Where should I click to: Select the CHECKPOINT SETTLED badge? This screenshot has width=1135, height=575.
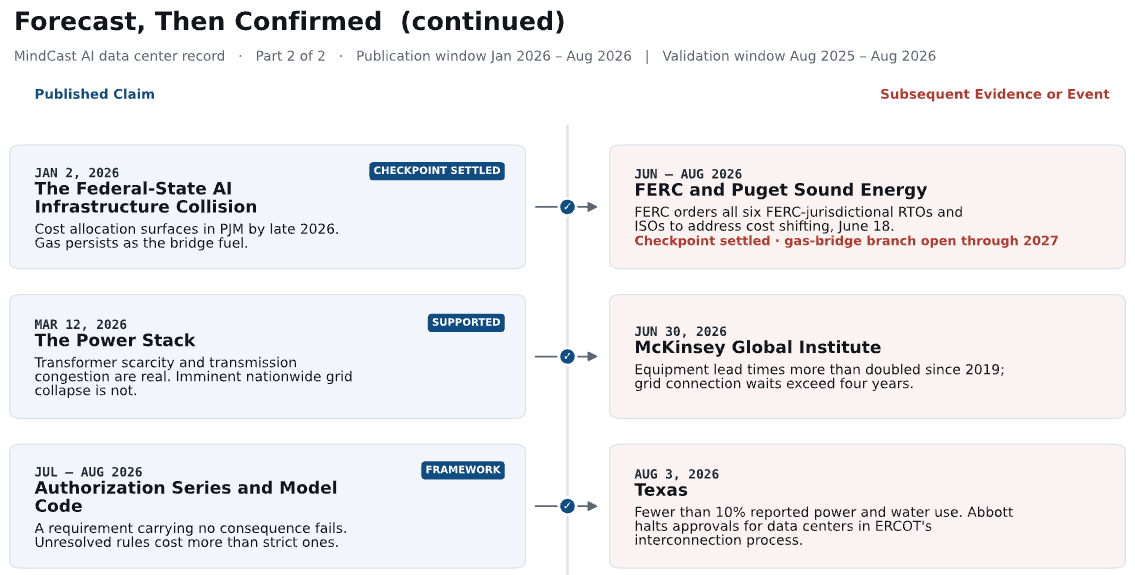coord(436,171)
